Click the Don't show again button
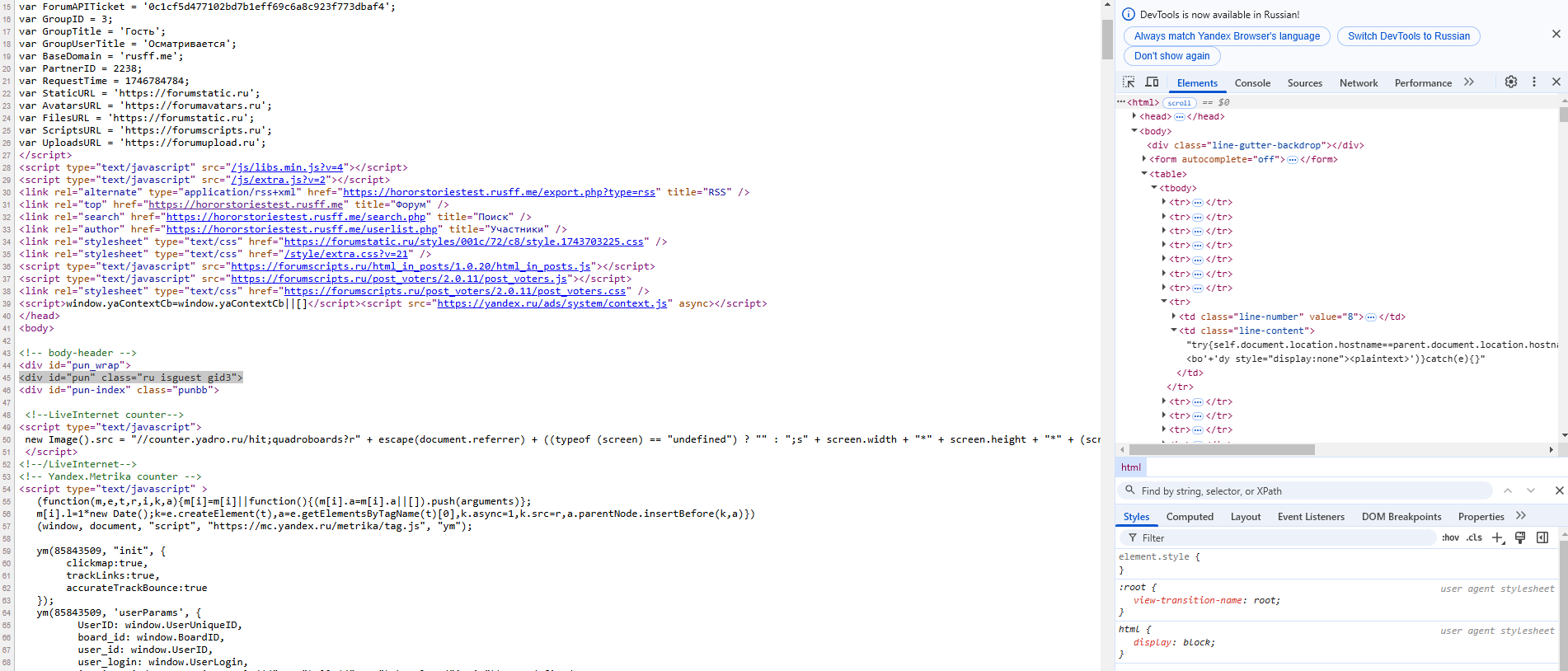1568x671 pixels. click(x=1171, y=56)
